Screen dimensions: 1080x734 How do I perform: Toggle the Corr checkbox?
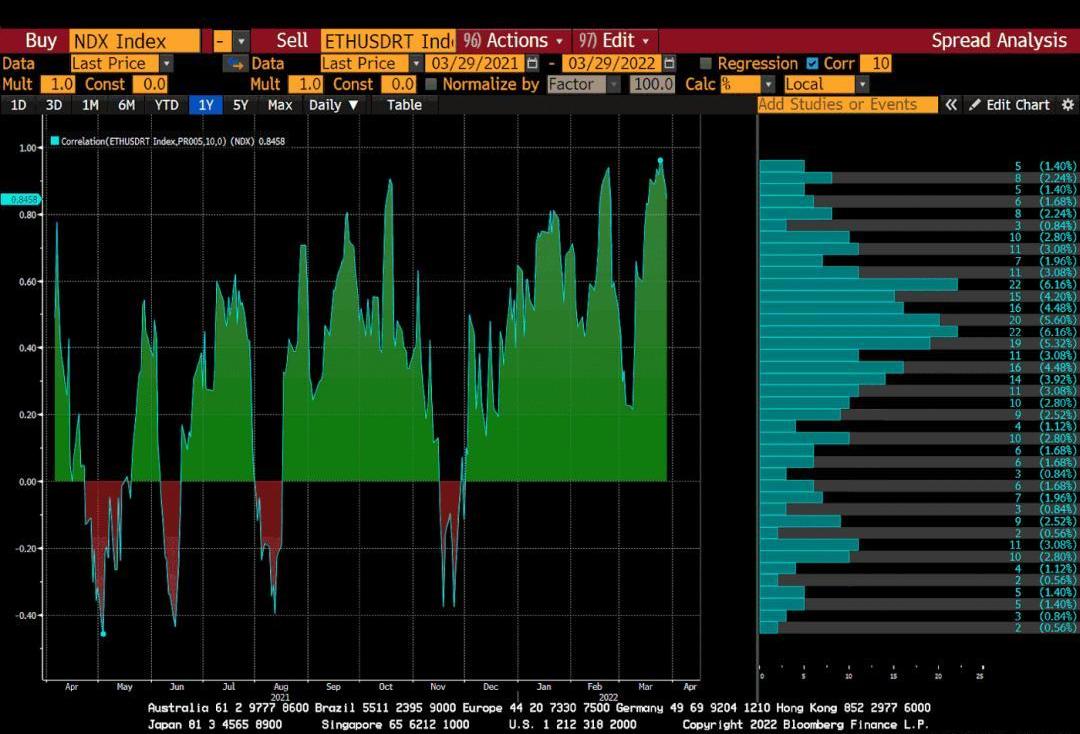[x=812, y=63]
